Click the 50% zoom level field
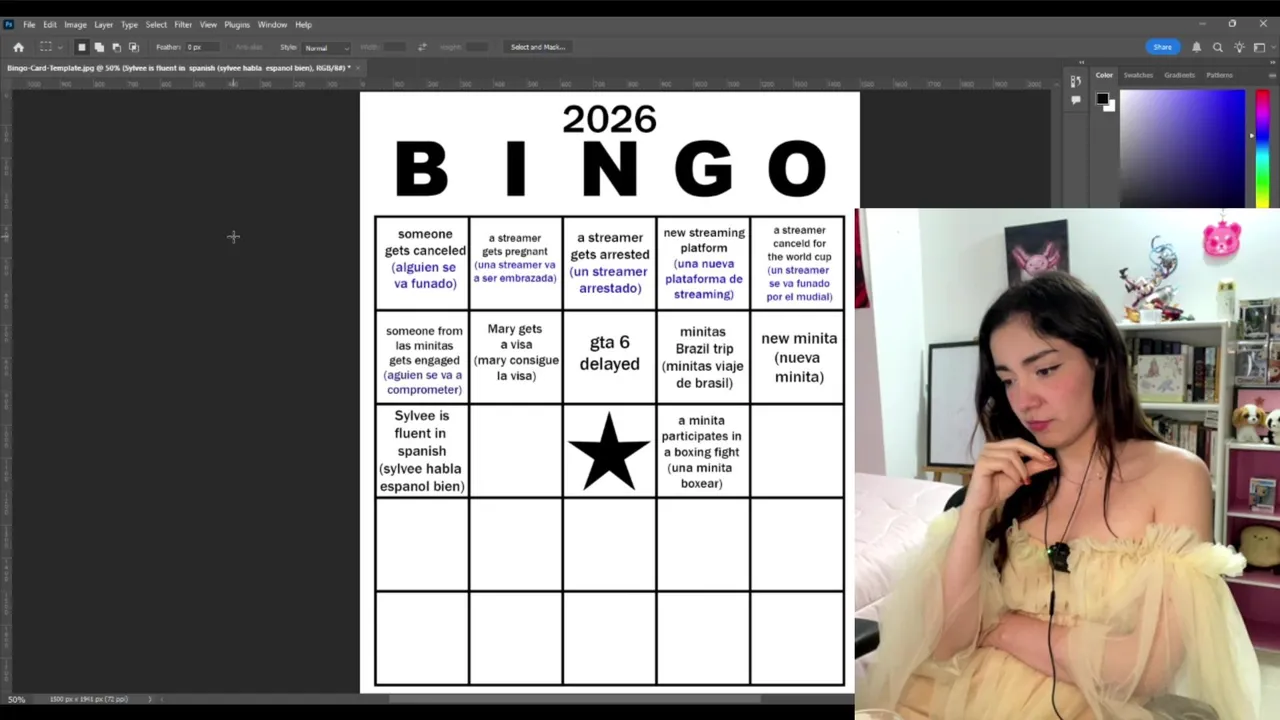The width and height of the screenshot is (1280, 720). (17, 699)
